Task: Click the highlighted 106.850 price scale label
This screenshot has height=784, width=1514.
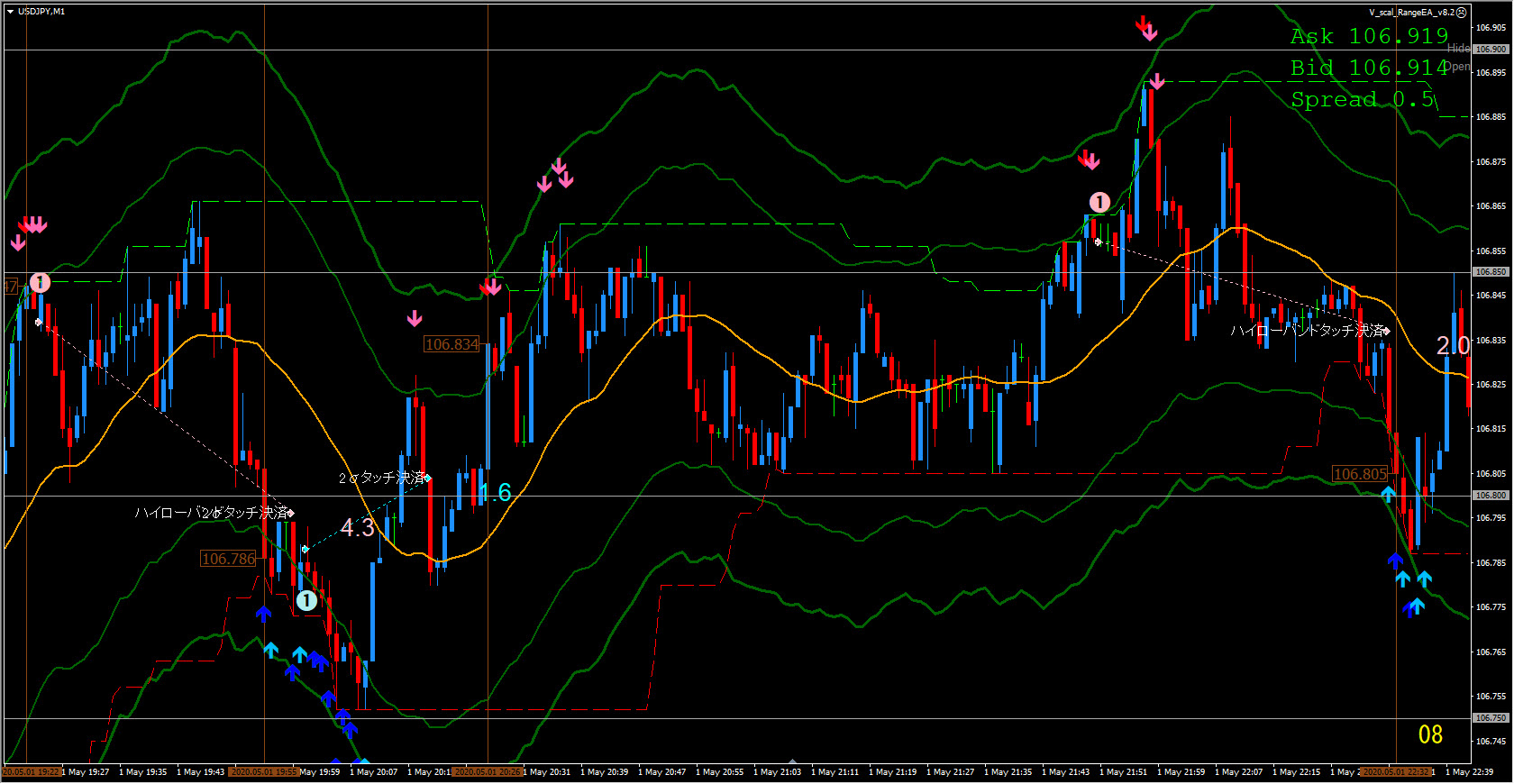Action: tap(1491, 272)
